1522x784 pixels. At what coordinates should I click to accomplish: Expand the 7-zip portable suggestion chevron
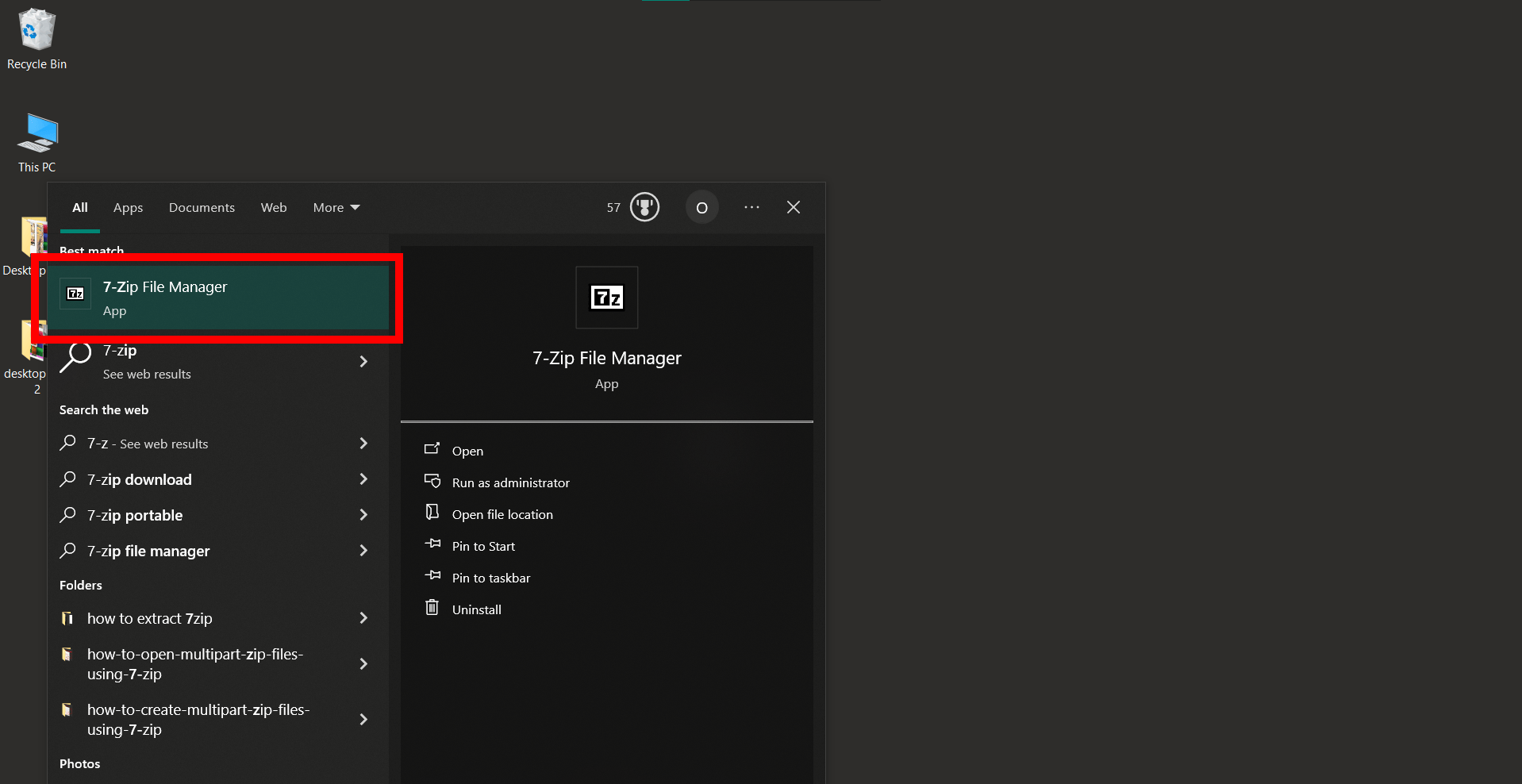(363, 515)
